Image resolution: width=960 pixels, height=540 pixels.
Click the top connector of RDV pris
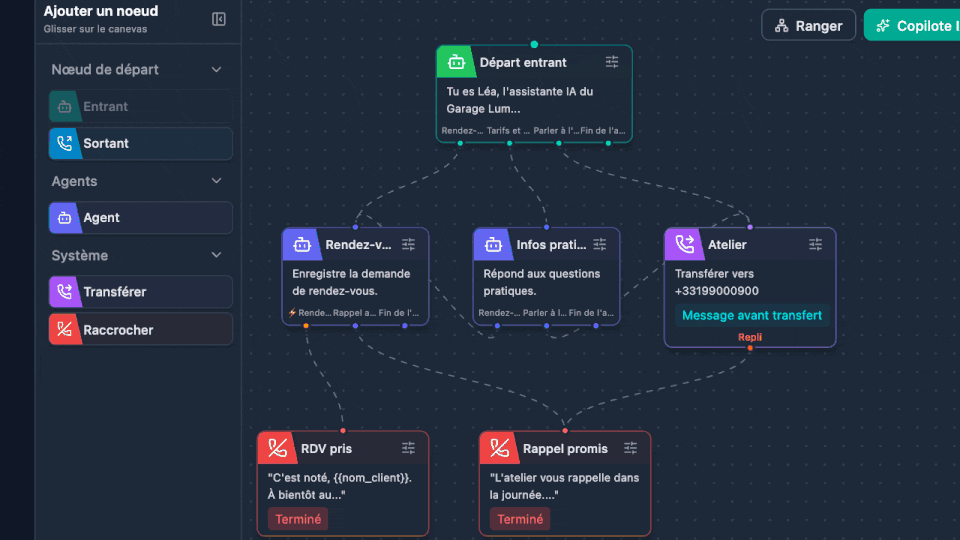343,431
